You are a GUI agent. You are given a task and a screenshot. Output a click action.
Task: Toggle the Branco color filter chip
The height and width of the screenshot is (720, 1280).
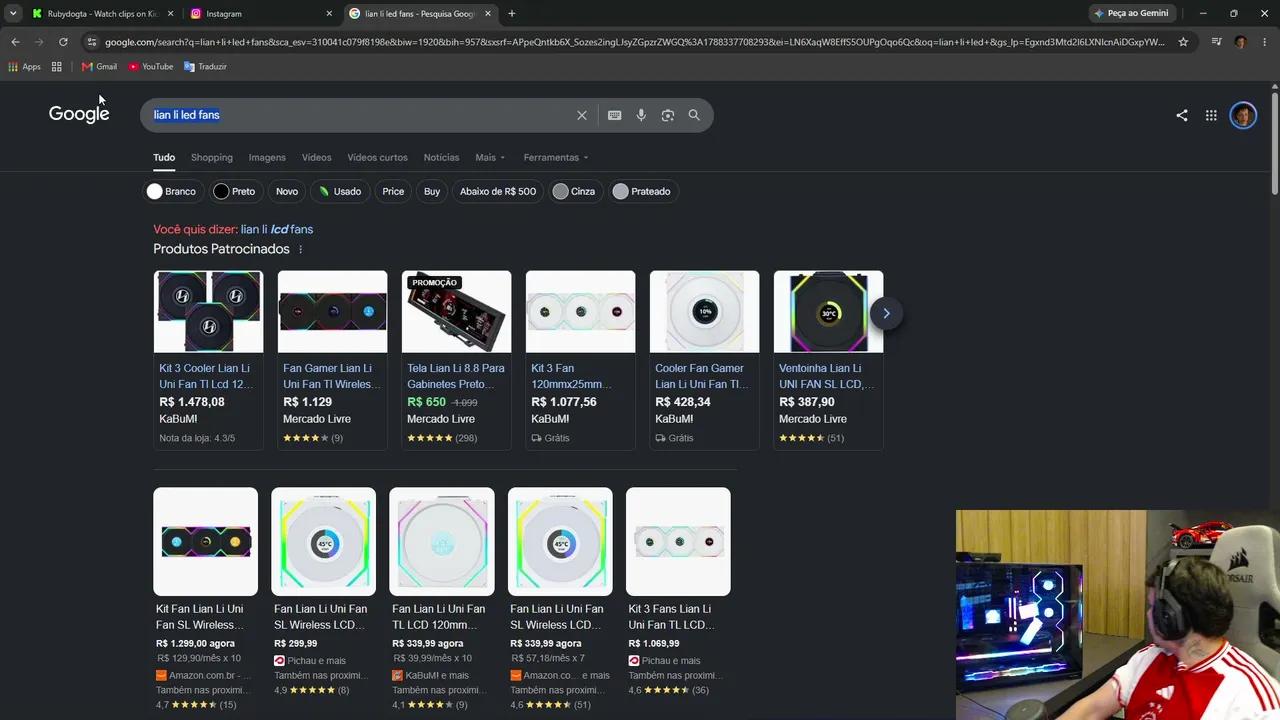tap(173, 191)
